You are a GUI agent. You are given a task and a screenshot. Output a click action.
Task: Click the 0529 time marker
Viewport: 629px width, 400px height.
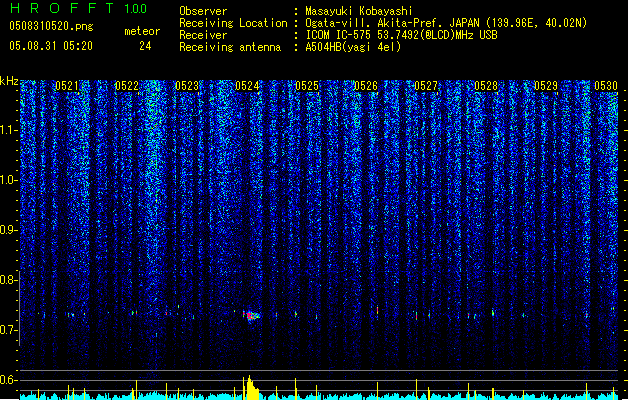[546, 86]
